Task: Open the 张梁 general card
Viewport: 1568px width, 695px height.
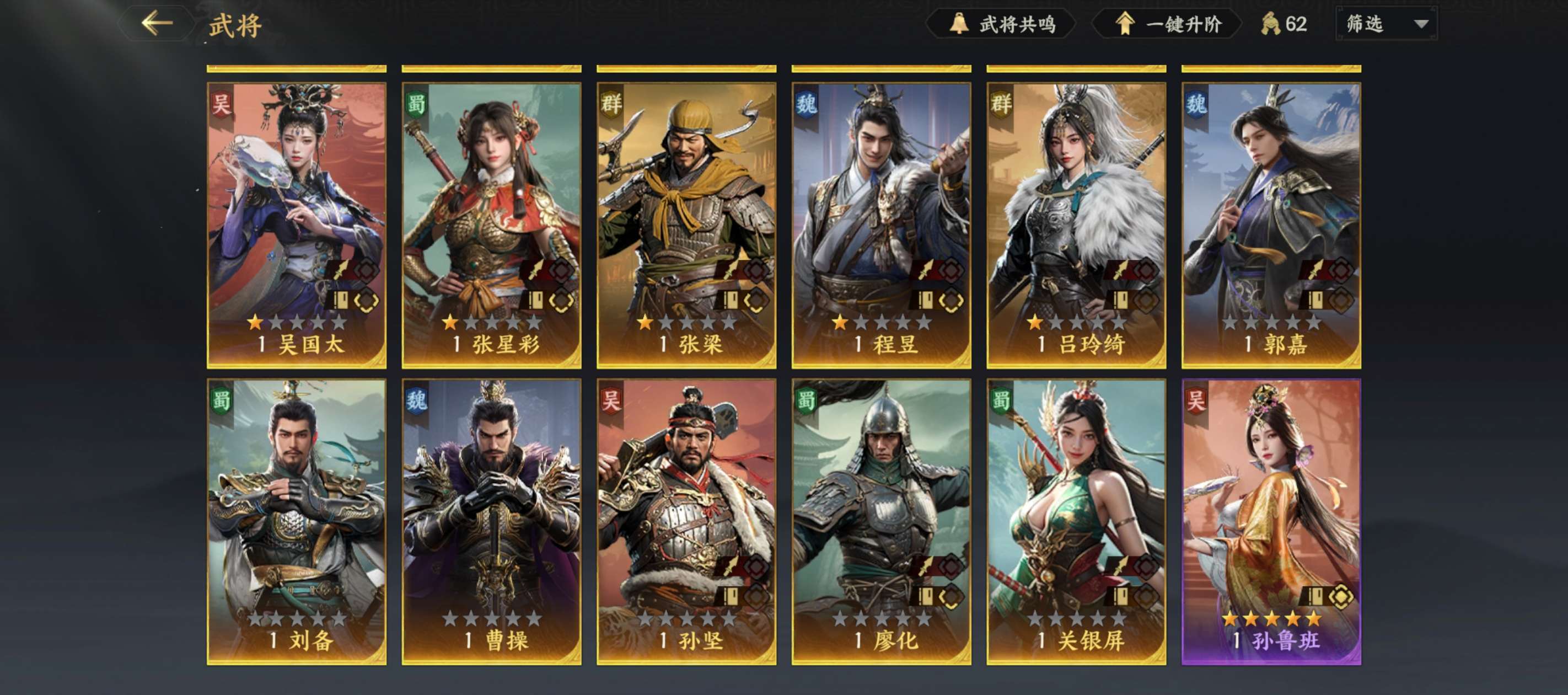Action: pos(686,226)
